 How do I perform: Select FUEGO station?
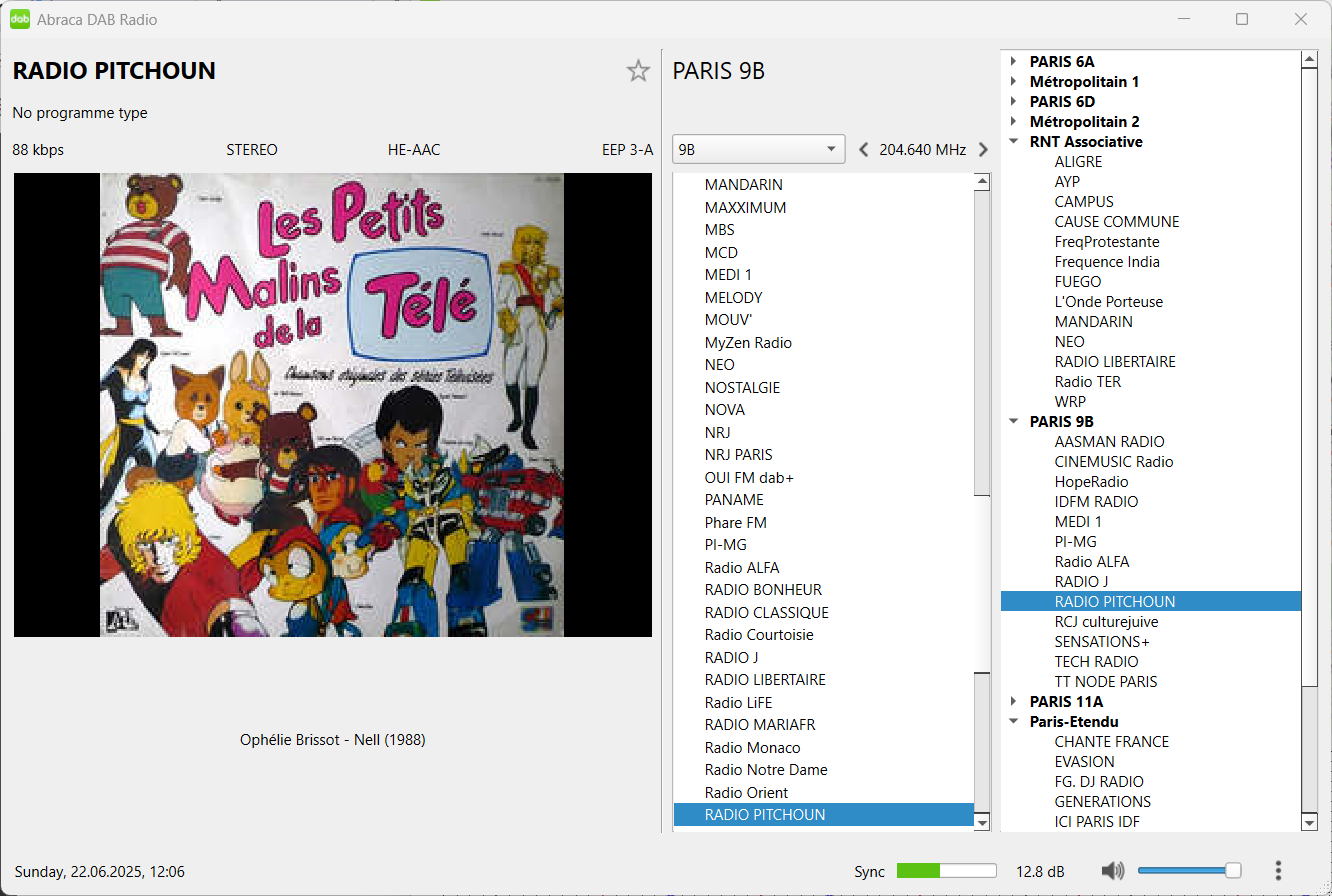pyautogui.click(x=1076, y=282)
